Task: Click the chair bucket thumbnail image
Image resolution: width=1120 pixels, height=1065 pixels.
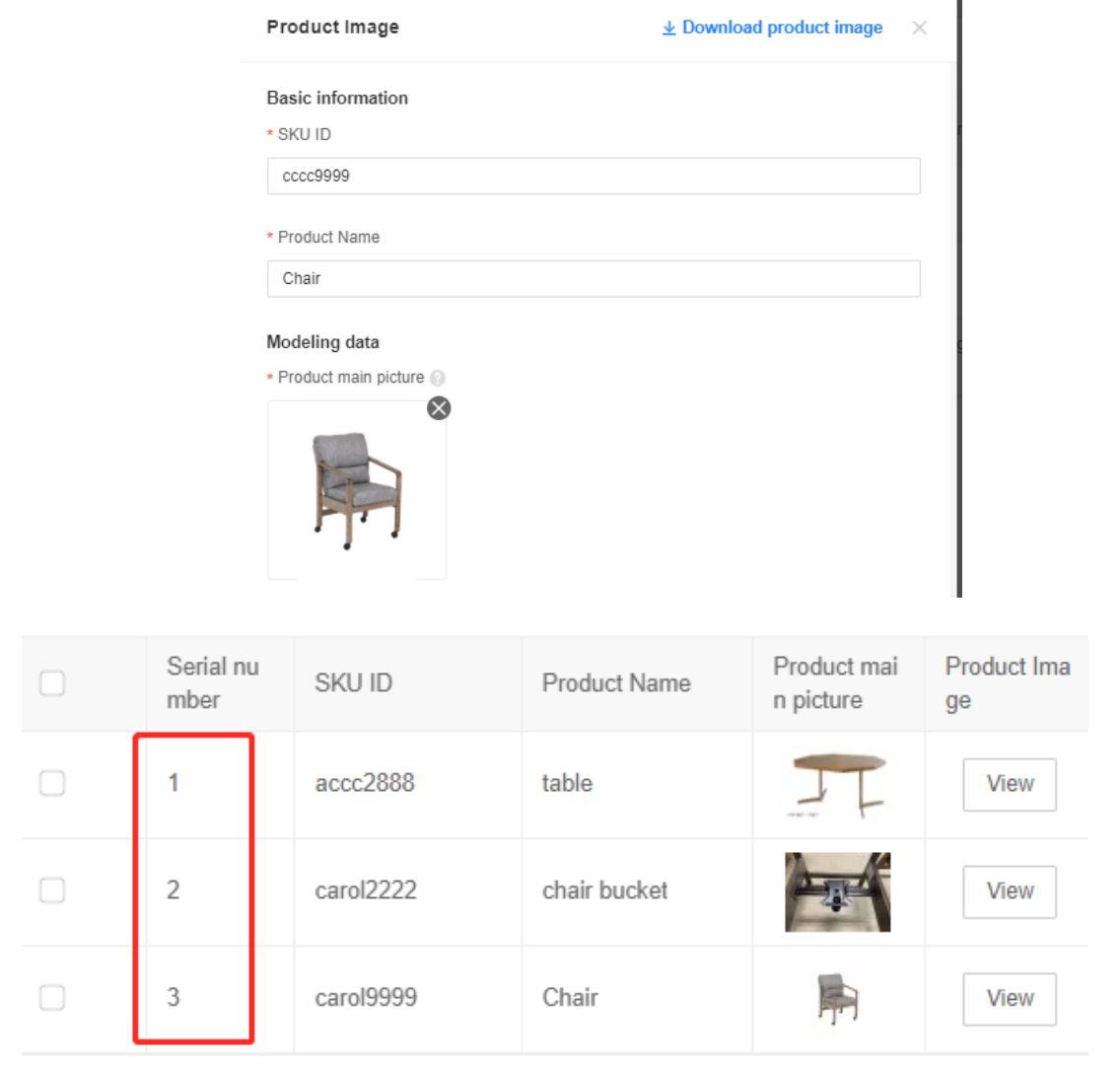Action: pyautogui.click(x=838, y=891)
